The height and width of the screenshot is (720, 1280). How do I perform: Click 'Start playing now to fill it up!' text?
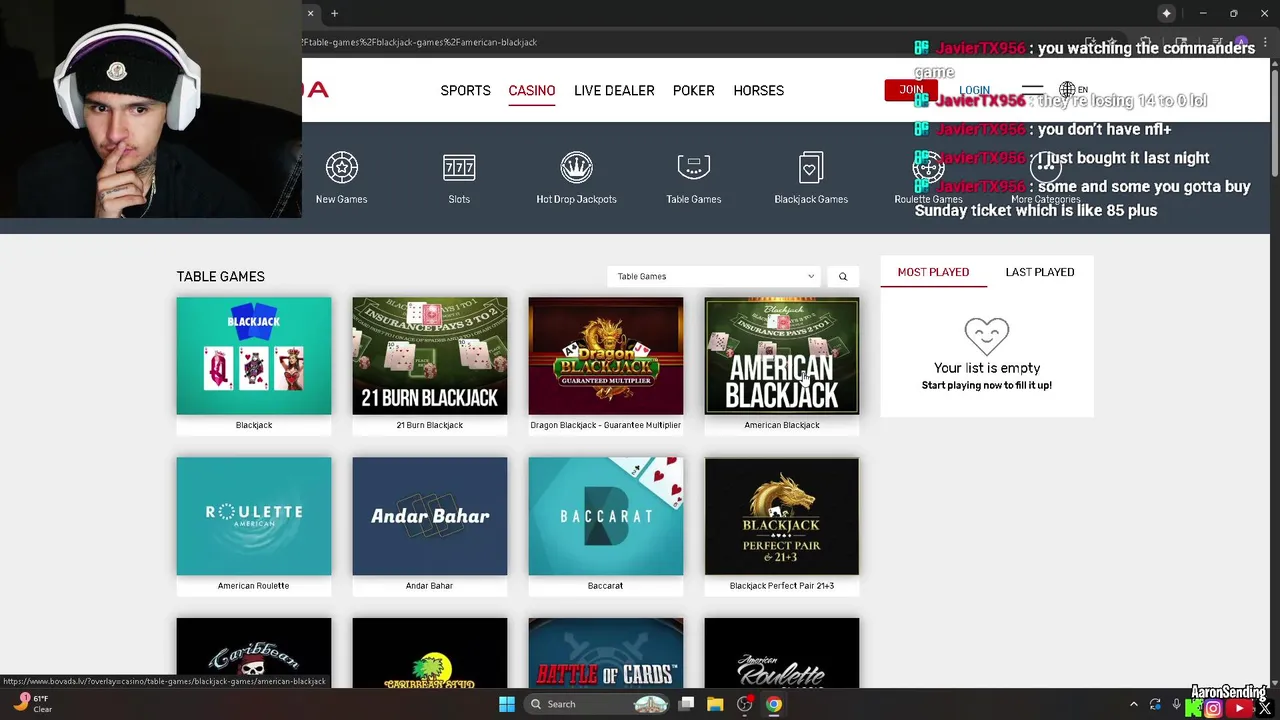(x=987, y=385)
